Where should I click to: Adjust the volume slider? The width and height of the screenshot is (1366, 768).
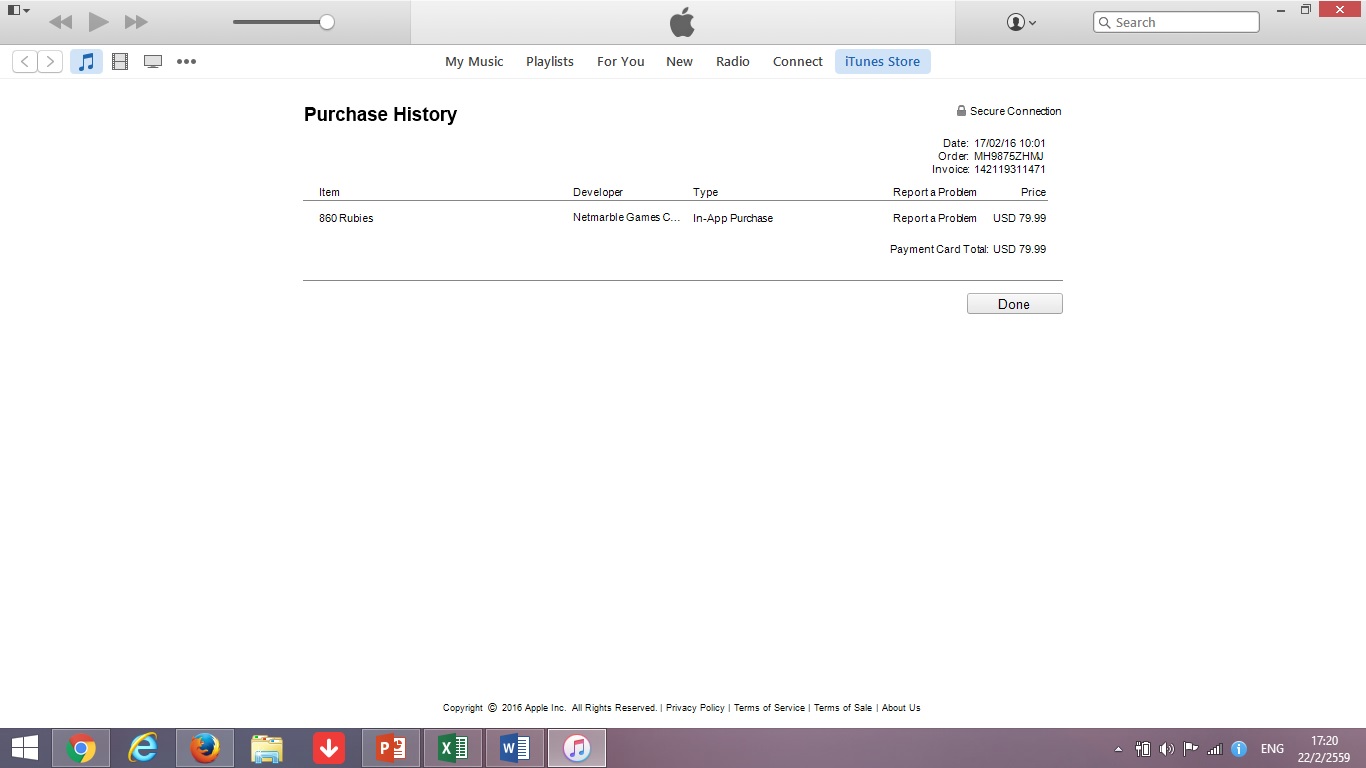[x=284, y=22]
